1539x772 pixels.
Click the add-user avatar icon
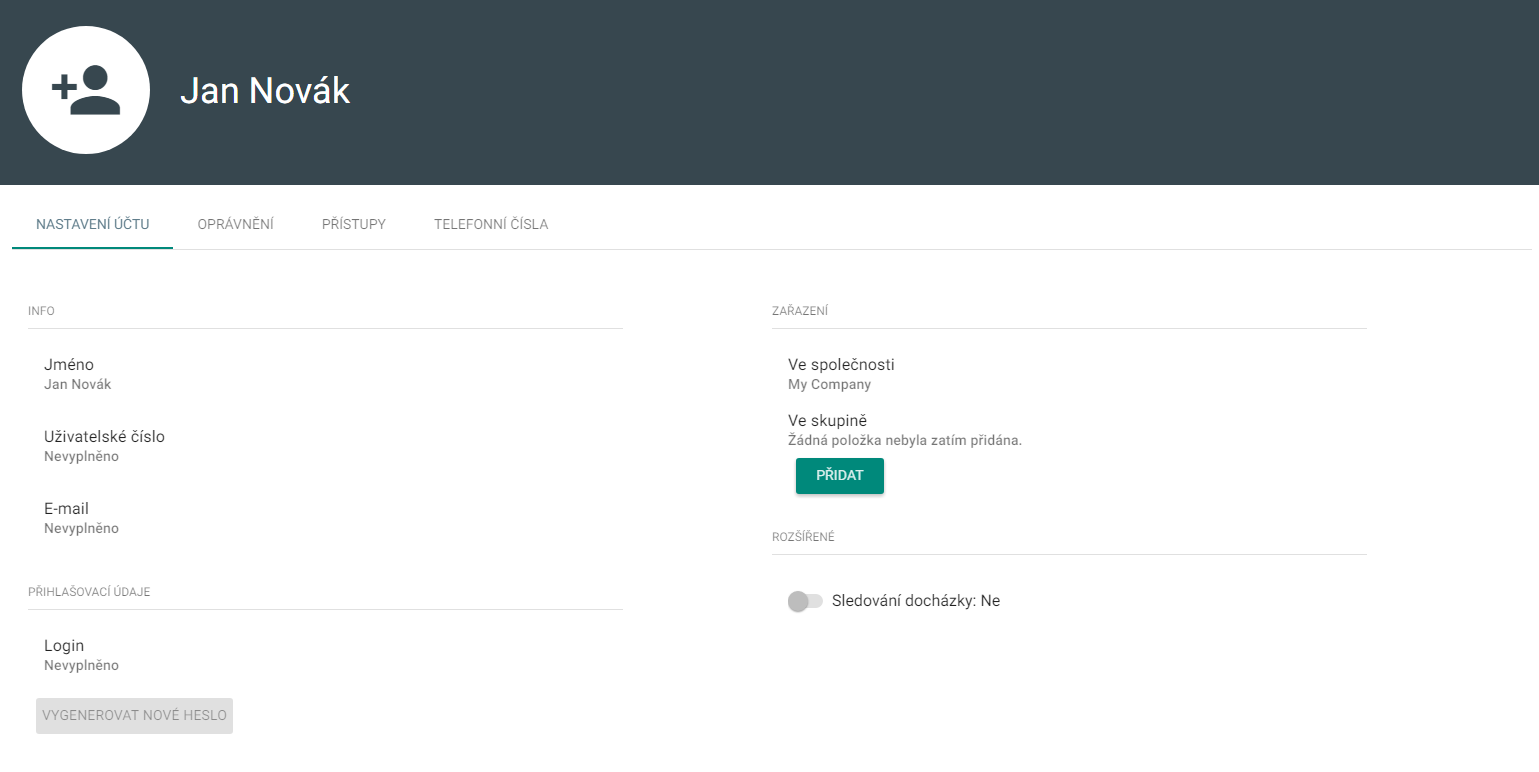point(86,90)
